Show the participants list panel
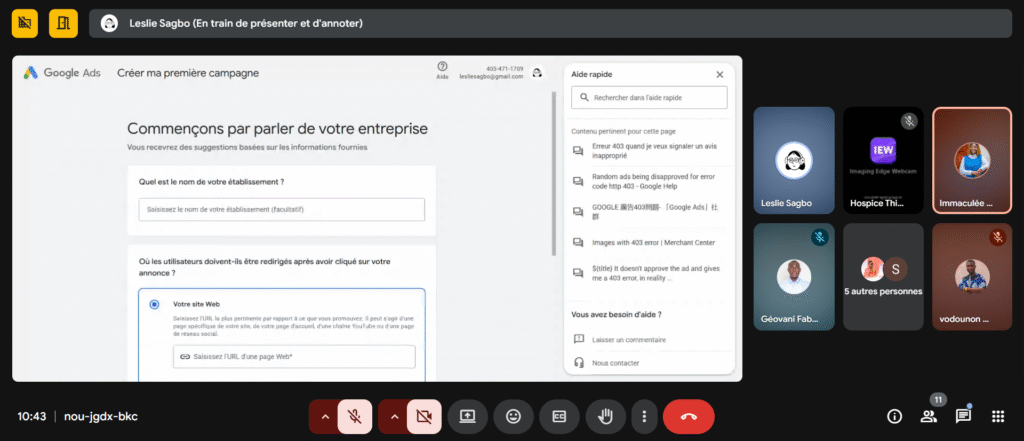This screenshot has width=1024, height=441. pos(928,416)
